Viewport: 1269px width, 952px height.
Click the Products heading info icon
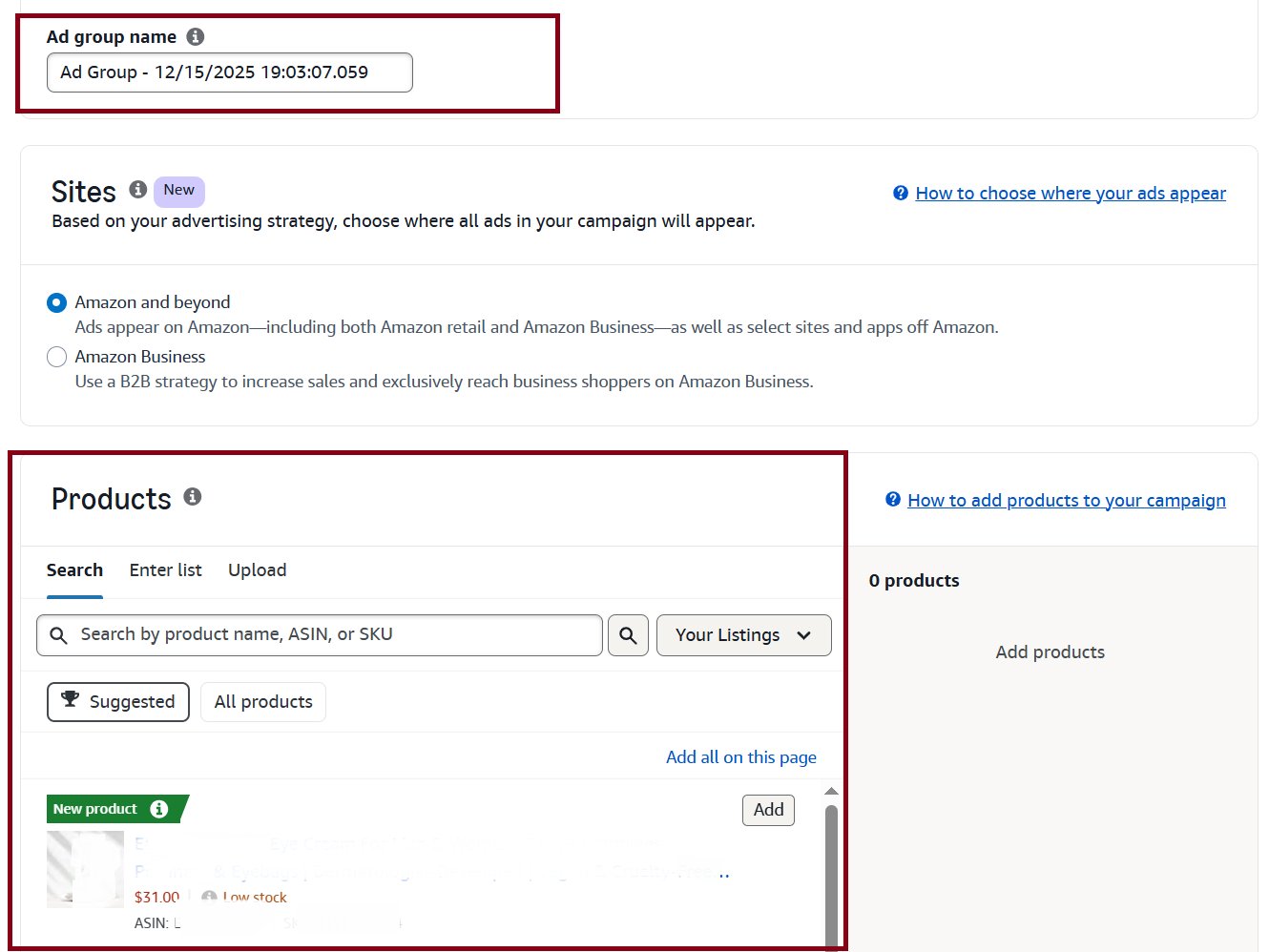[193, 496]
